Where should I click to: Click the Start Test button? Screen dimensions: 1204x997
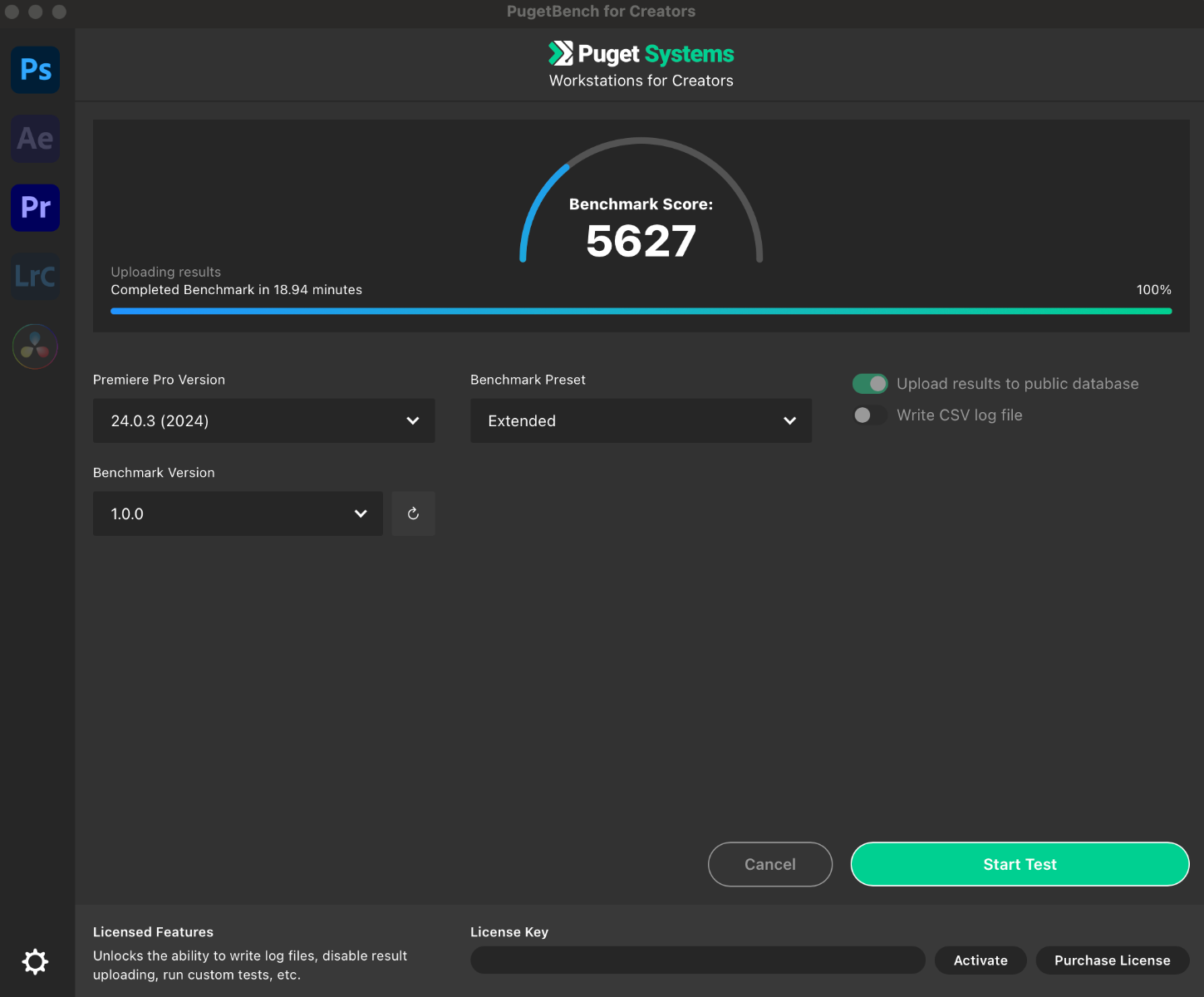(1020, 864)
